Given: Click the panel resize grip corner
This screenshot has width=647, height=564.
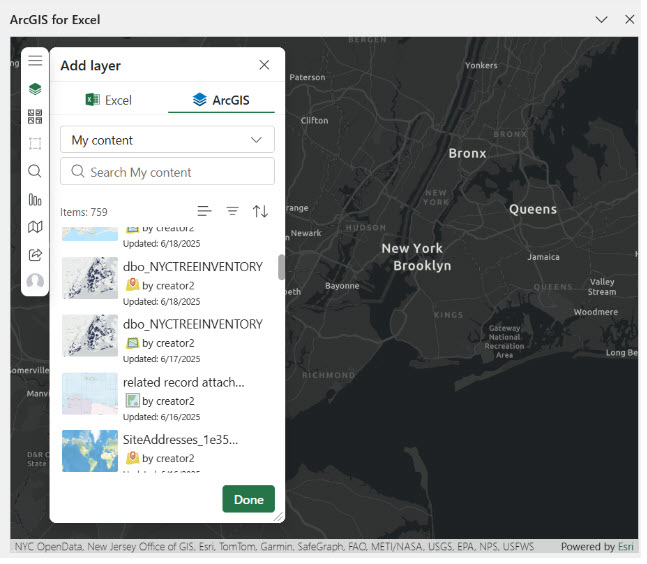Looking at the screenshot, I should [x=279, y=517].
